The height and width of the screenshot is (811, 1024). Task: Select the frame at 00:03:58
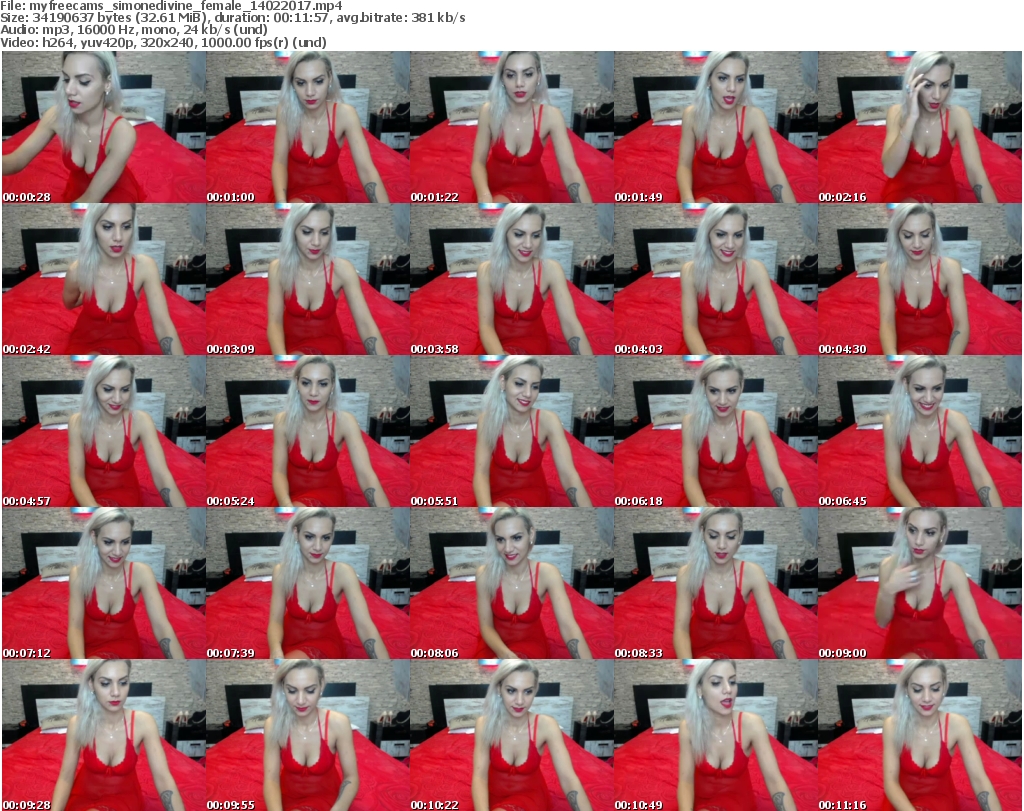pos(511,279)
